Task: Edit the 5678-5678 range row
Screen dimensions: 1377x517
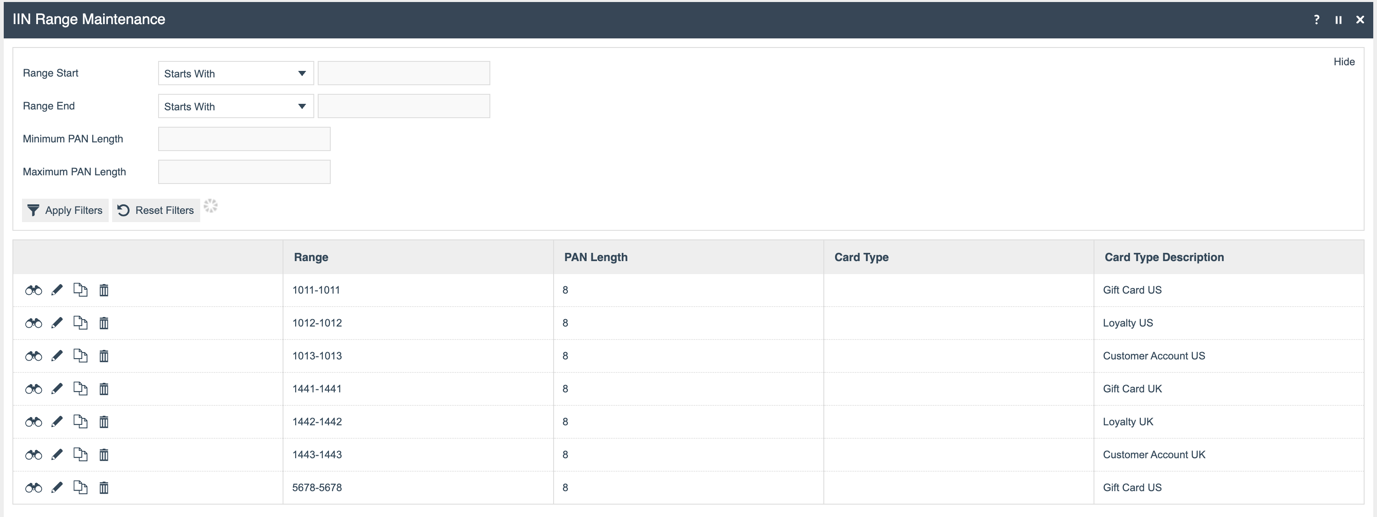Action: point(57,488)
